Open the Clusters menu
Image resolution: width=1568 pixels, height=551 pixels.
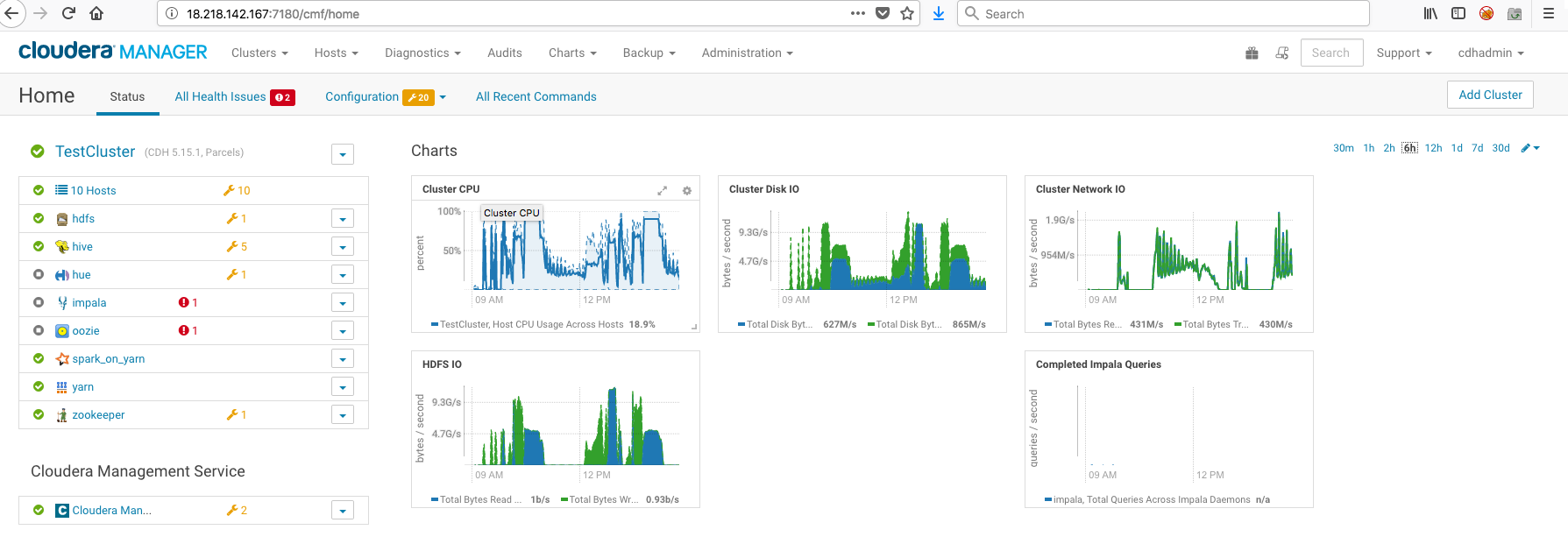pos(259,53)
